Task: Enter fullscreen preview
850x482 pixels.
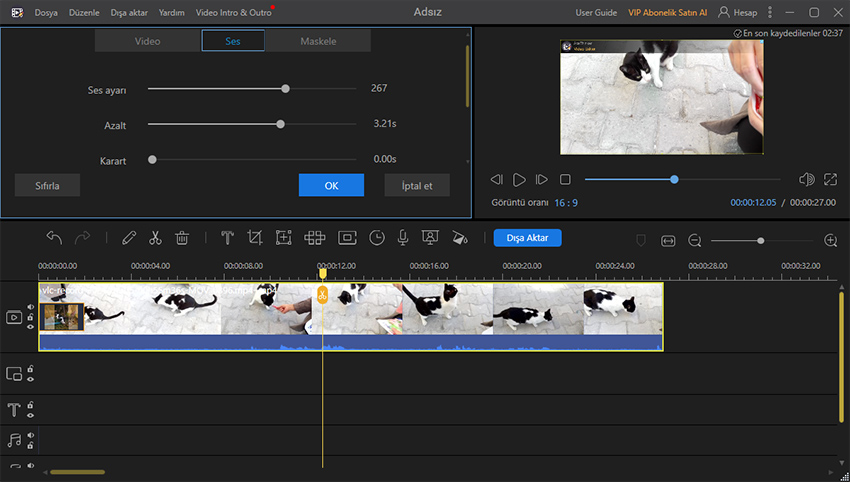Action: tap(830, 179)
